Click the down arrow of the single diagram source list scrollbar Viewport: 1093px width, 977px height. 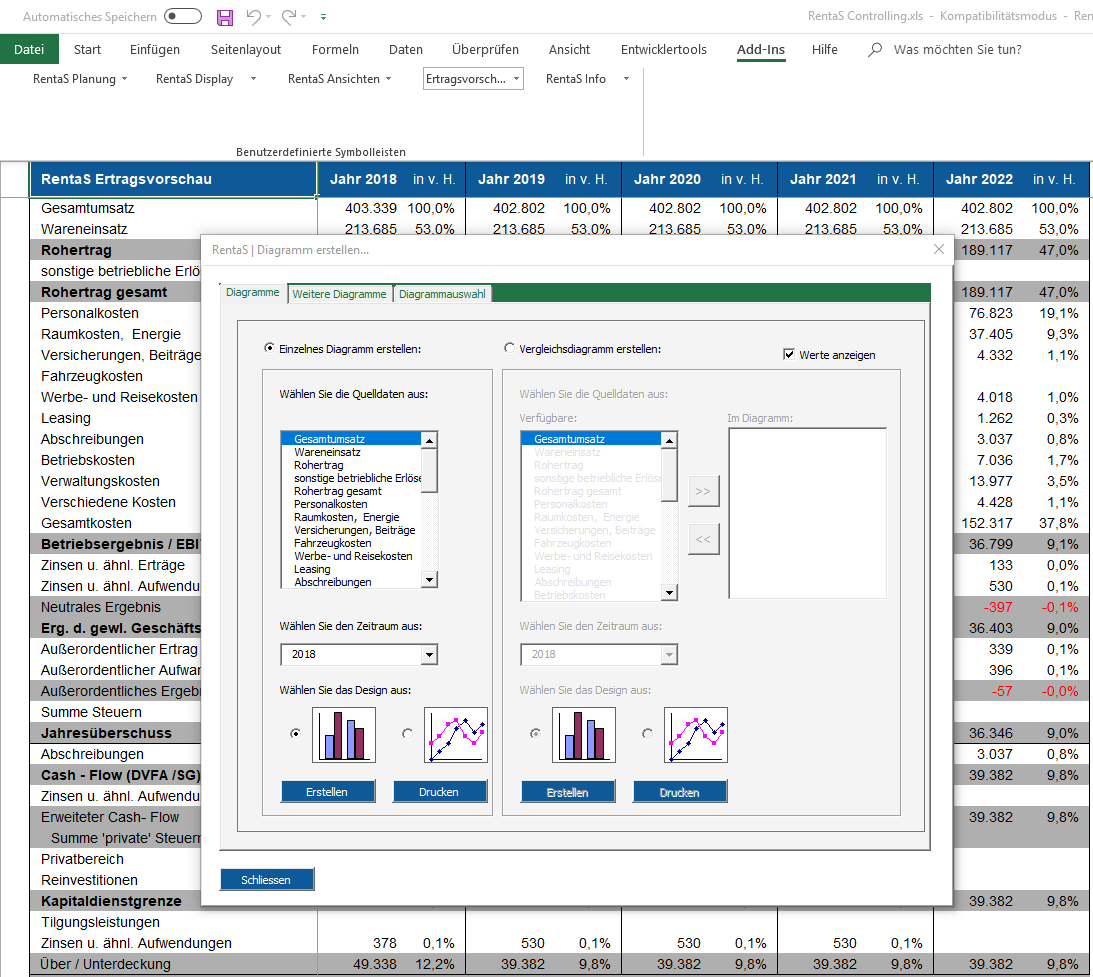pyautogui.click(x=429, y=580)
